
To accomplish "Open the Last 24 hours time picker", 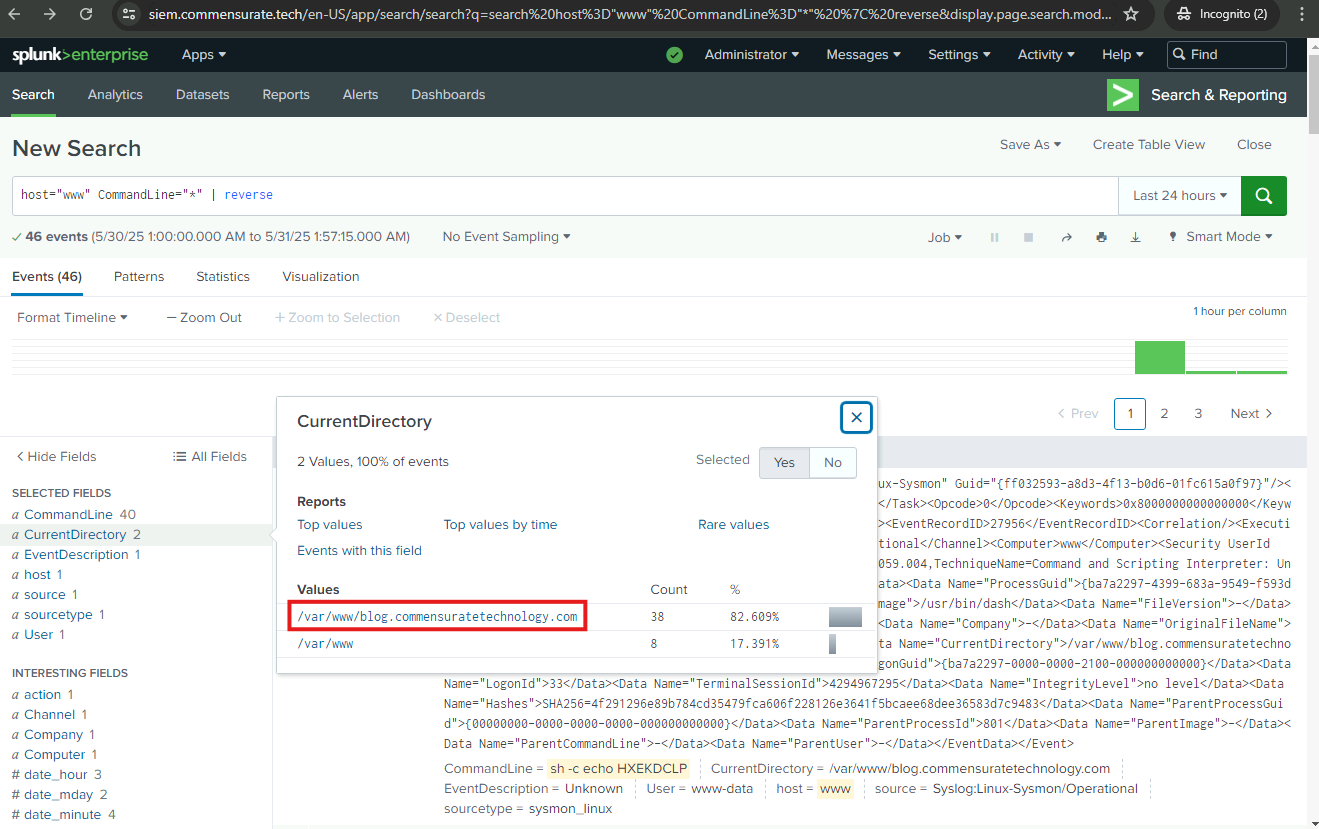I will [x=1179, y=196].
